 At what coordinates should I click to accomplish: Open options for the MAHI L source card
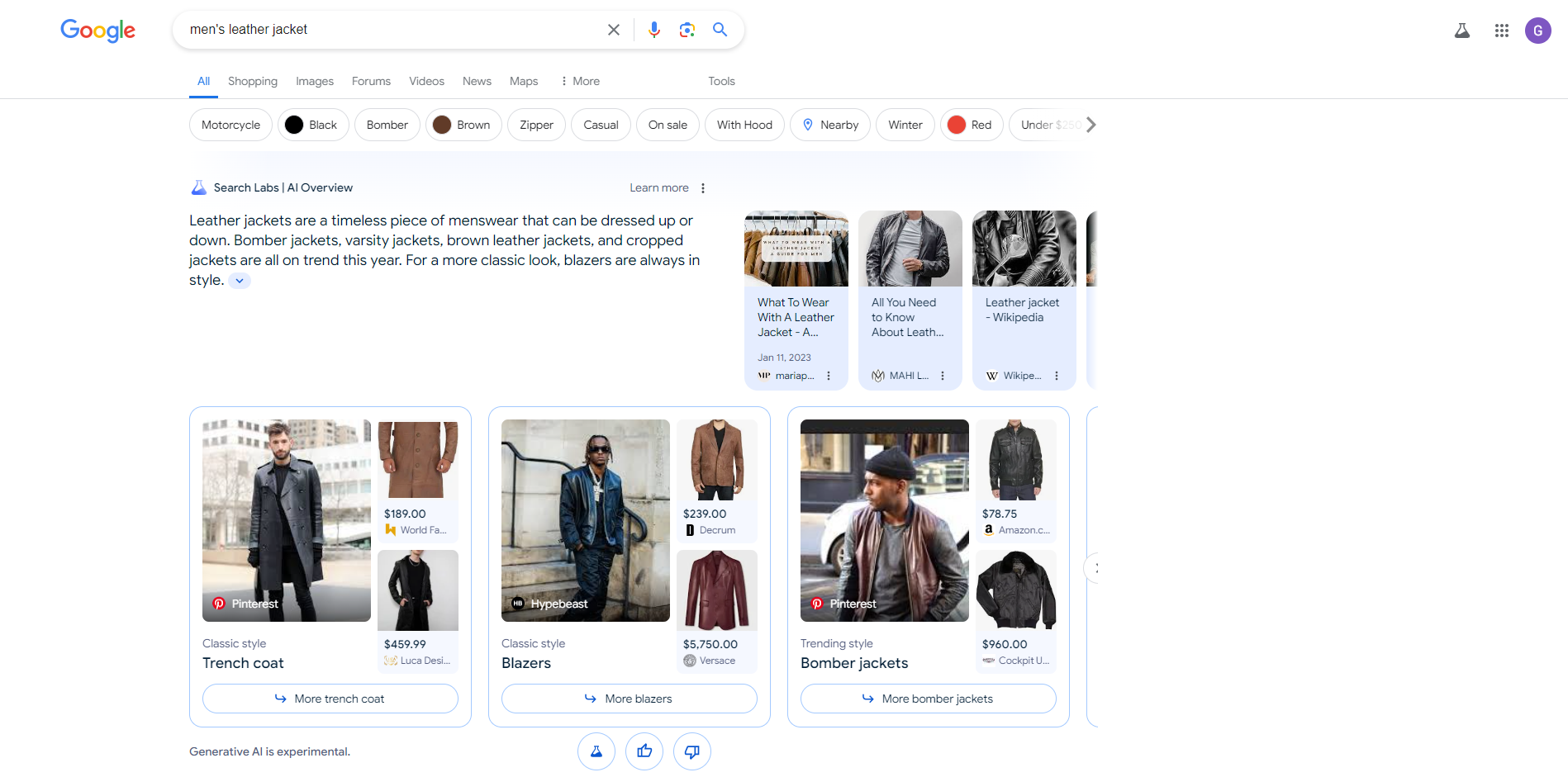[x=943, y=376]
